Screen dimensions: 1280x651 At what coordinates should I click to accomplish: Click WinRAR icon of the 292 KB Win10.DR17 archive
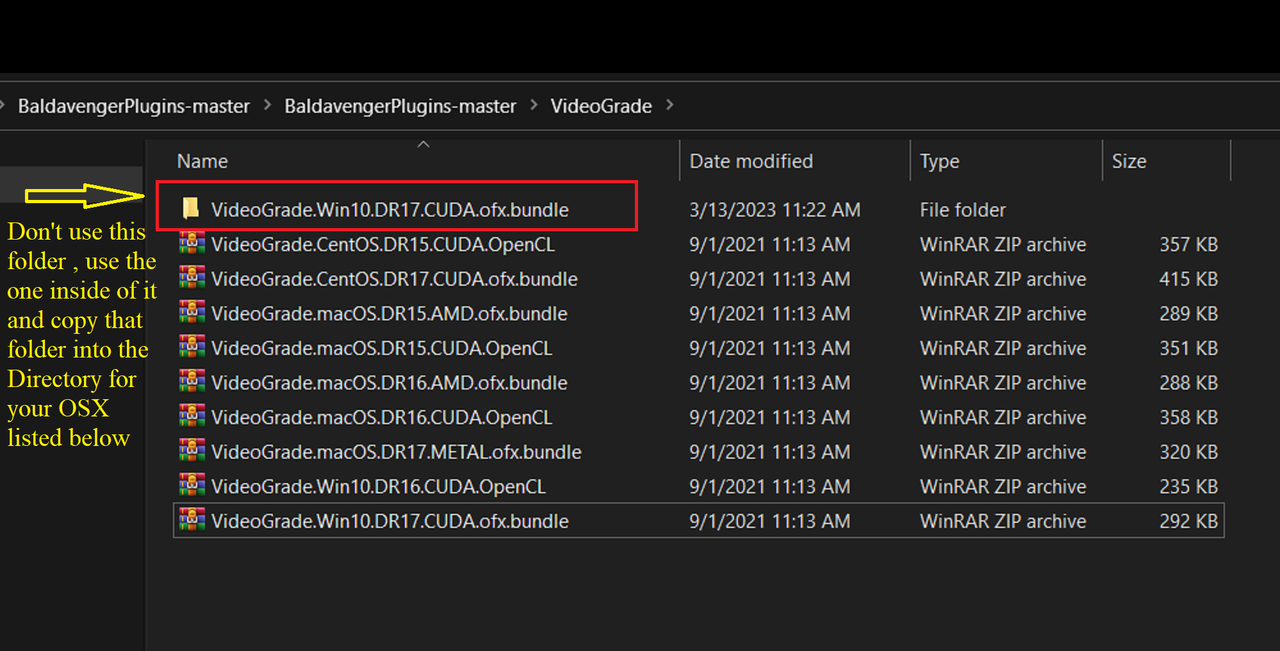click(192, 521)
